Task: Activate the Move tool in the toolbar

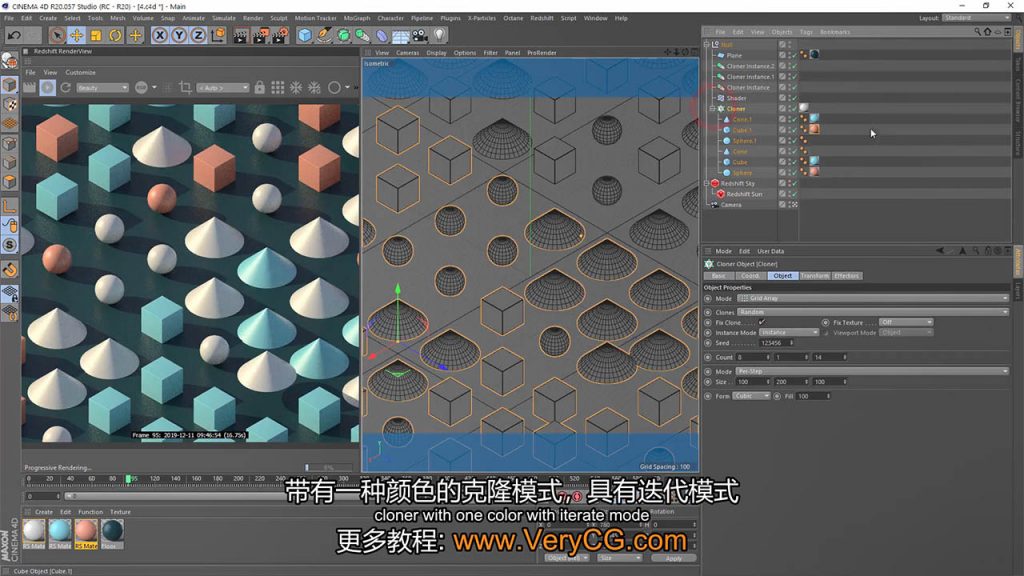Action: click(76, 35)
